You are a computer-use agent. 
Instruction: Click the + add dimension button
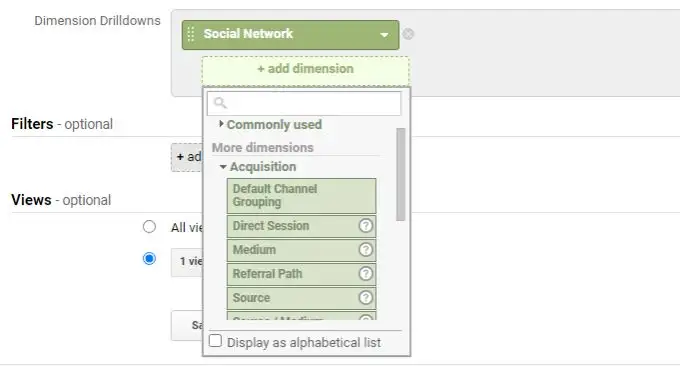coord(305,71)
